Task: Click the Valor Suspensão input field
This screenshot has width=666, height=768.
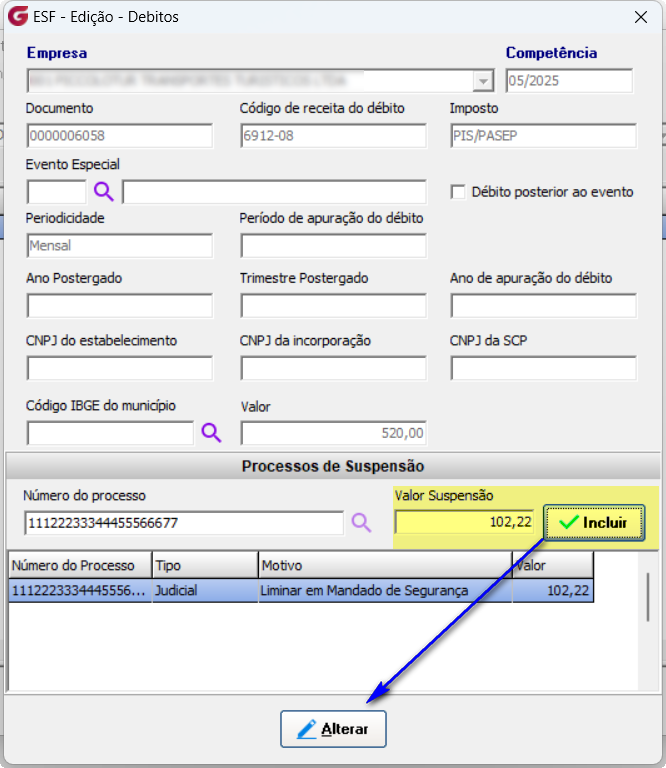Action: click(x=465, y=522)
